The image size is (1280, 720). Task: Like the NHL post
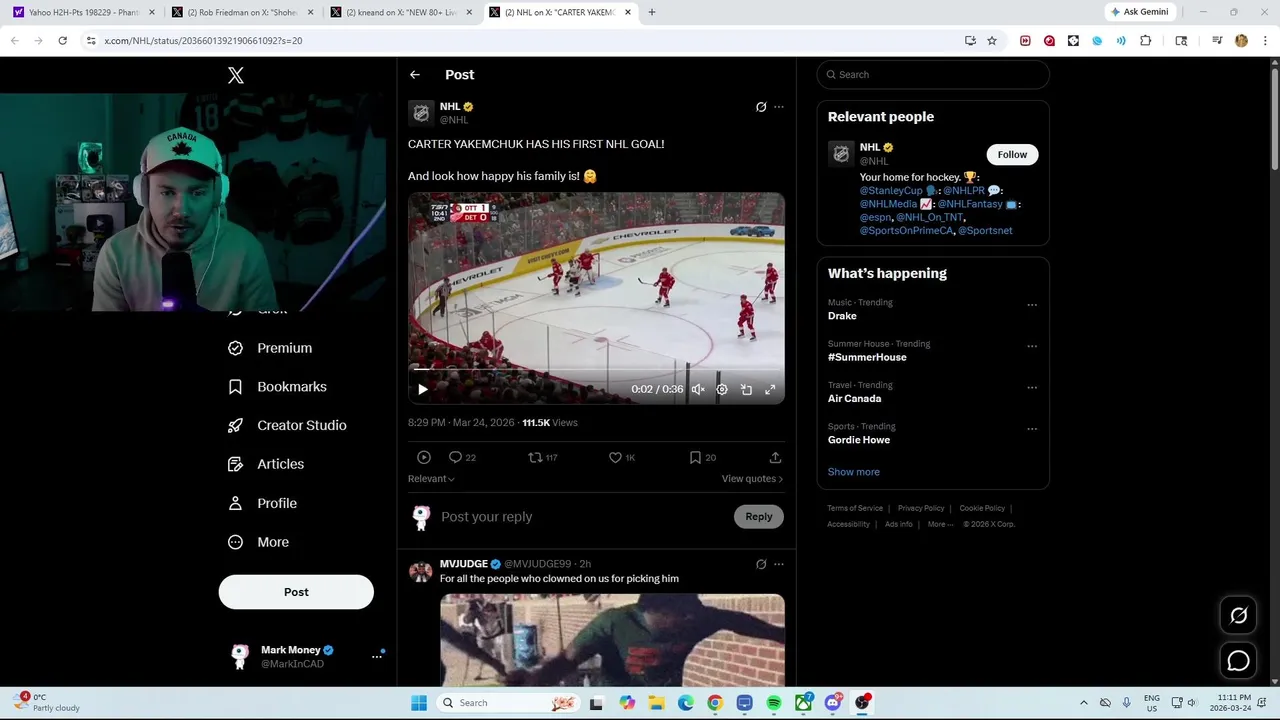tap(622, 457)
